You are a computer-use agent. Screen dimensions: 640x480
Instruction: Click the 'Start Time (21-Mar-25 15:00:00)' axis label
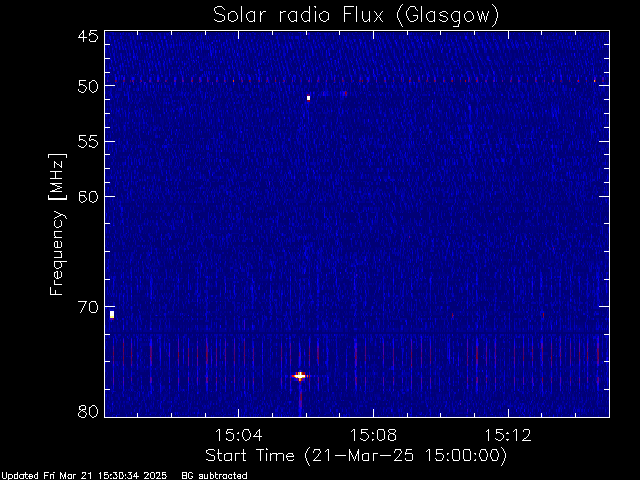[356, 455]
